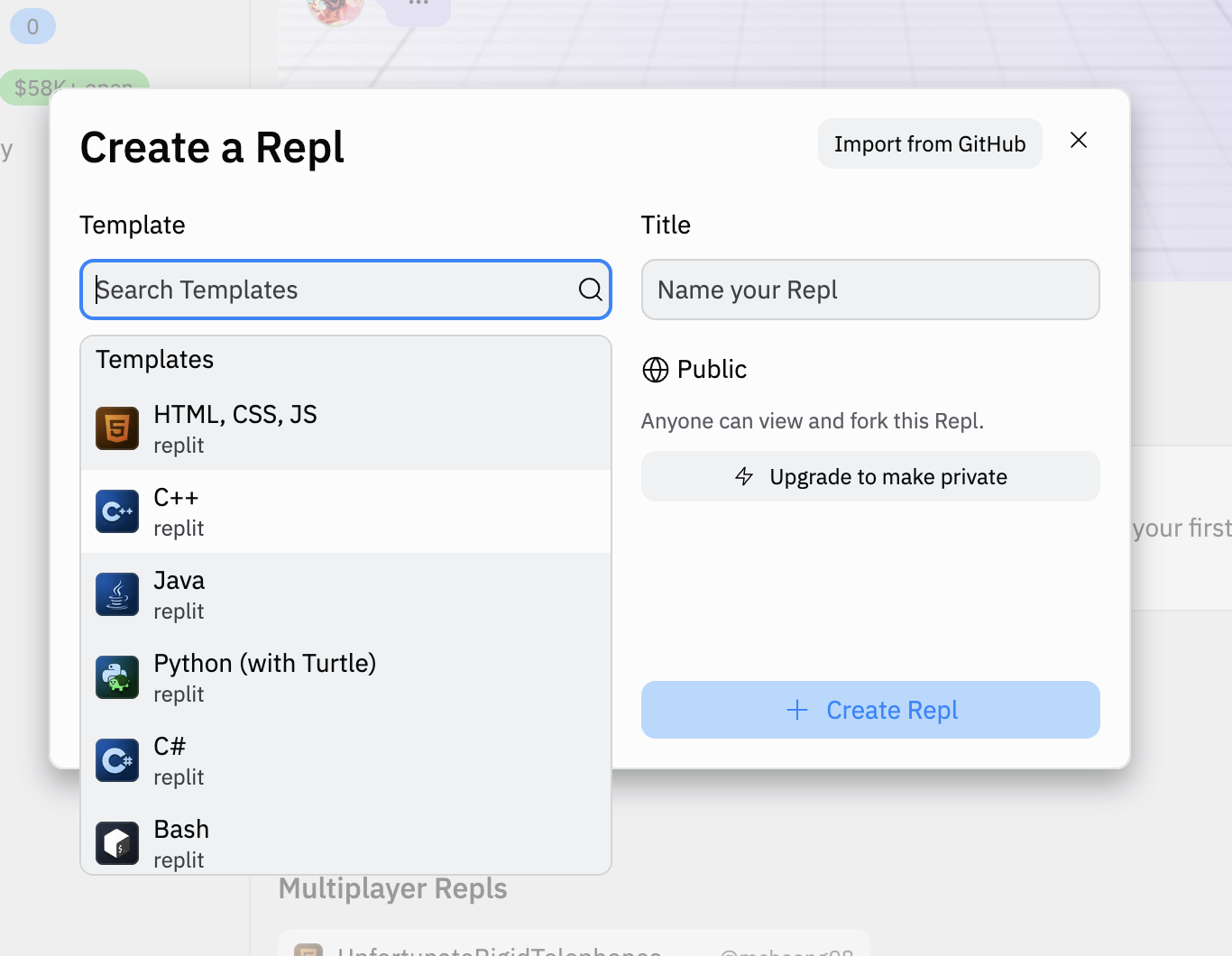Close the Create a Repl dialog
This screenshot has height=956, width=1232.
click(1079, 140)
